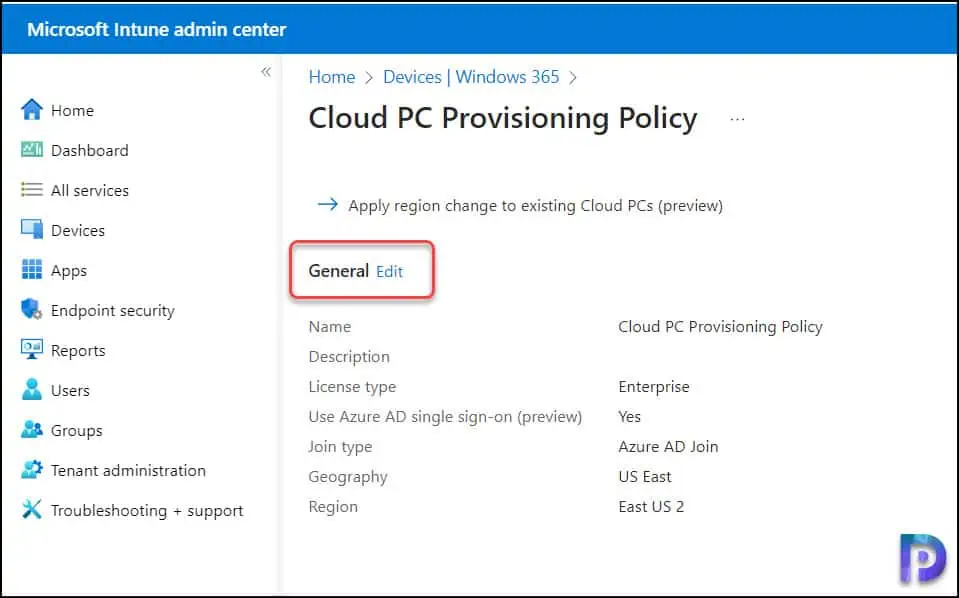Open the ellipsis more options menu
Image resolution: width=959 pixels, height=598 pixels.
click(x=738, y=119)
